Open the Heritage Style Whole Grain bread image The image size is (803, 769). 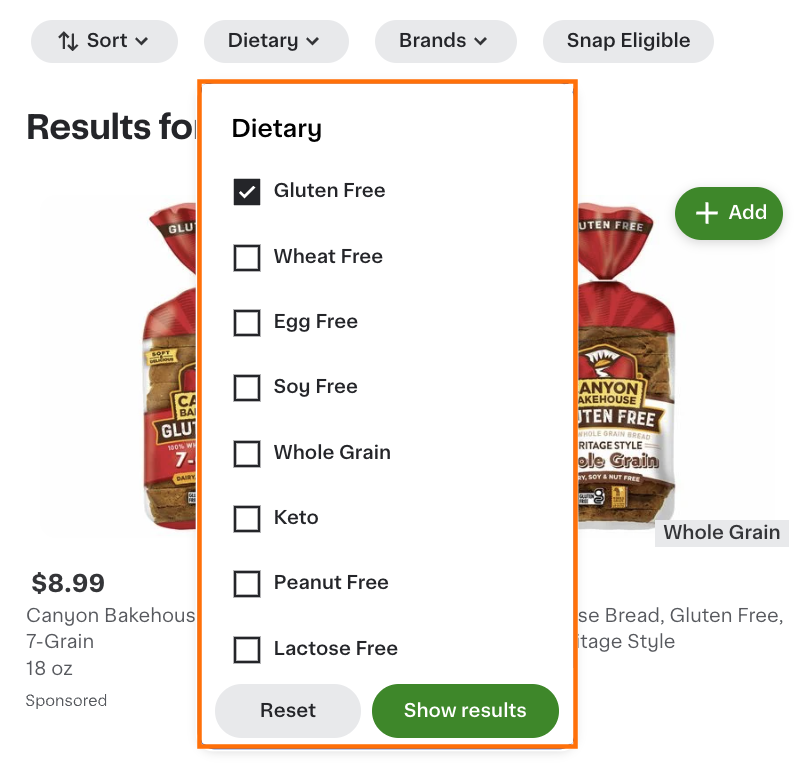[x=625, y=370]
